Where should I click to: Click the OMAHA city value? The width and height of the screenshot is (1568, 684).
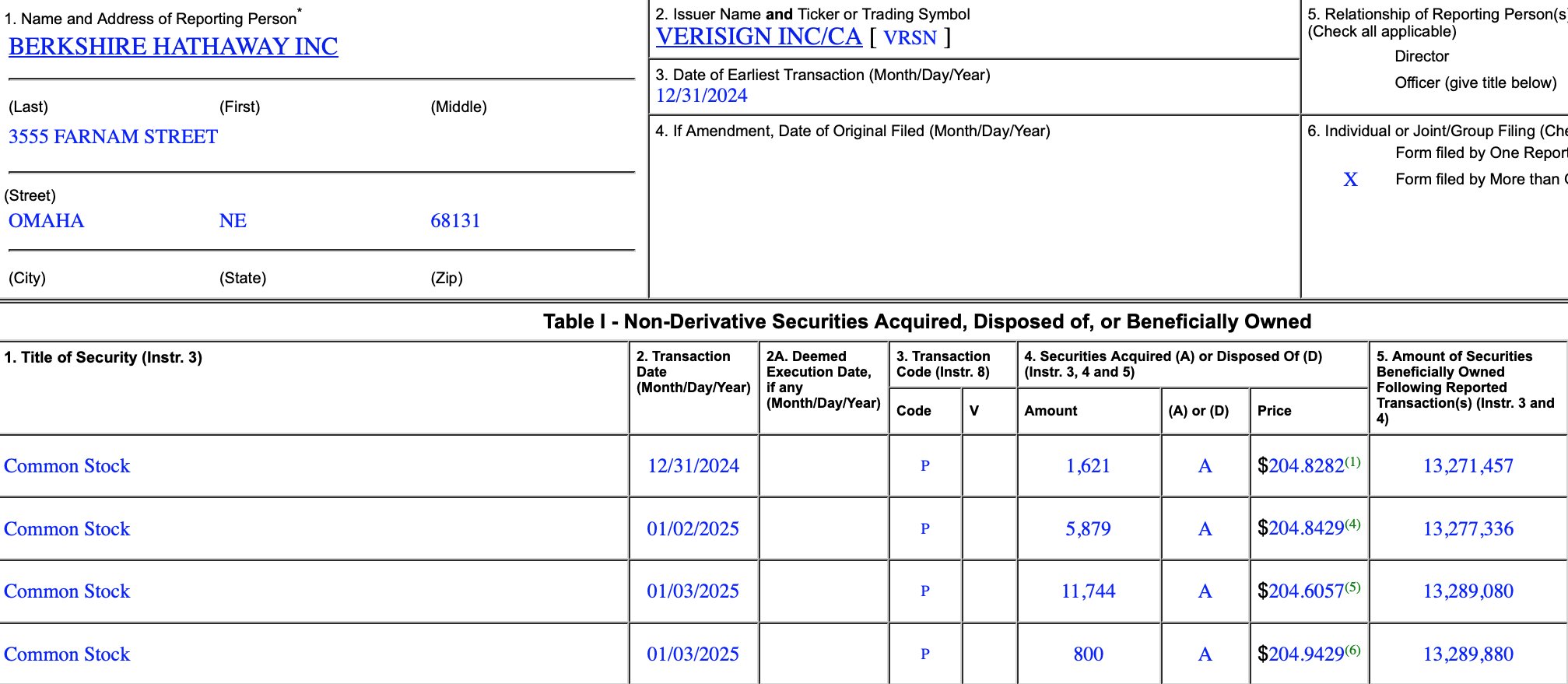pyautogui.click(x=46, y=221)
